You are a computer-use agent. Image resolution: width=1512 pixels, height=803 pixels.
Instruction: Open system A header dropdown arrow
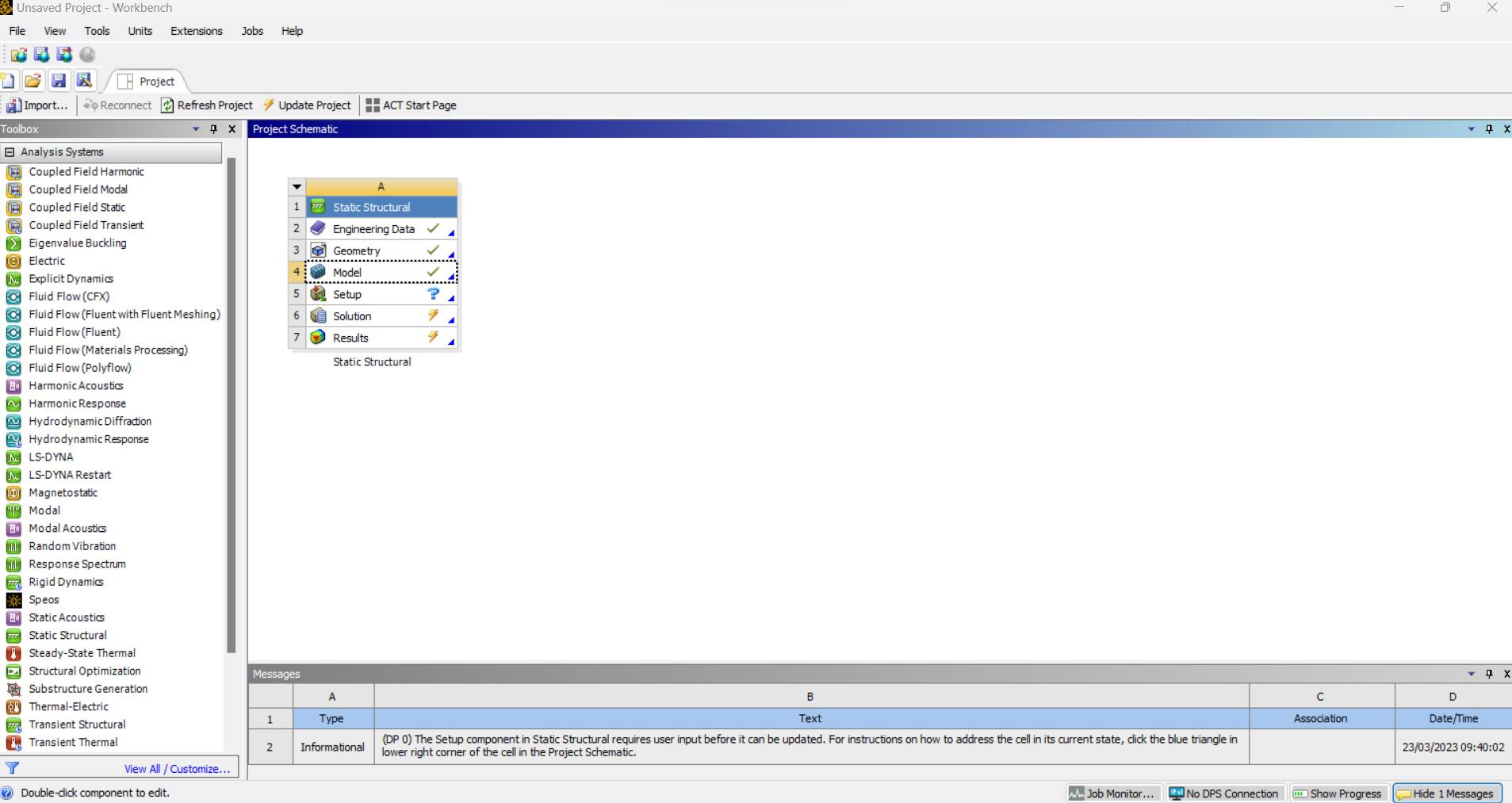[x=297, y=187]
